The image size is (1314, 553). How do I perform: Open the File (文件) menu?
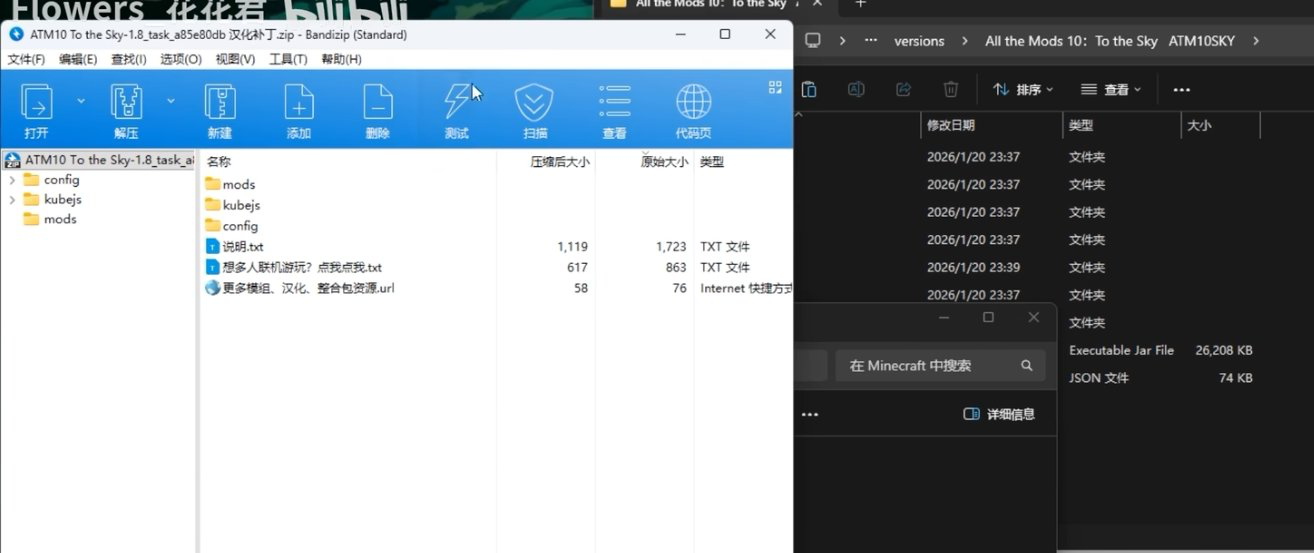coord(26,59)
